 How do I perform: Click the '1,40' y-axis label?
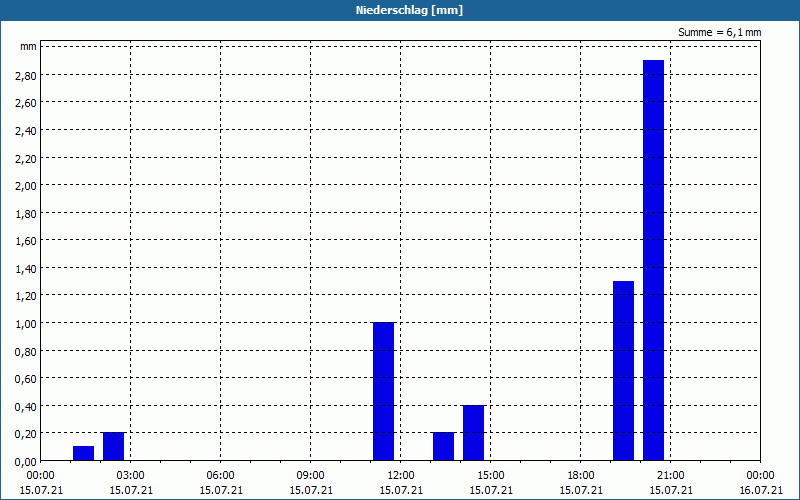(x=27, y=268)
